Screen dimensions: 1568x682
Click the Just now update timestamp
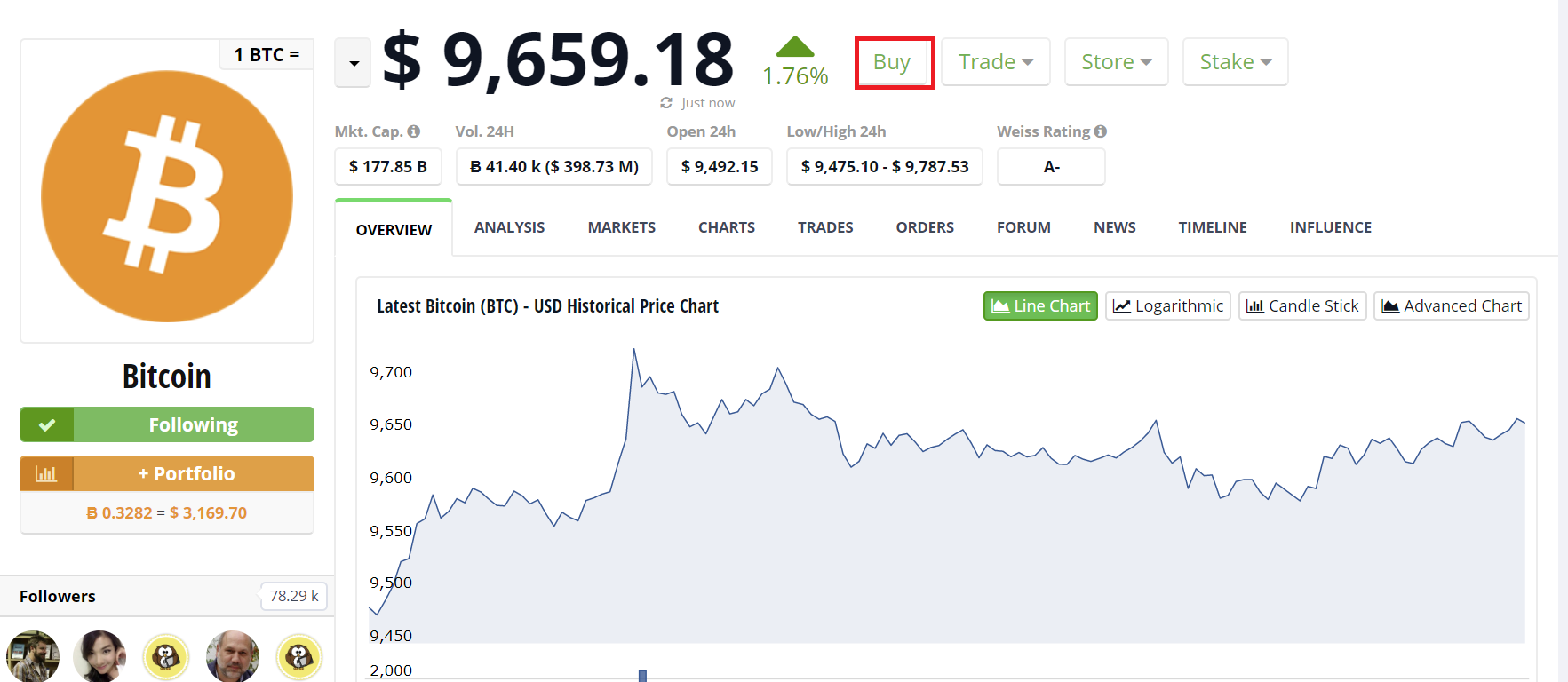[x=708, y=103]
